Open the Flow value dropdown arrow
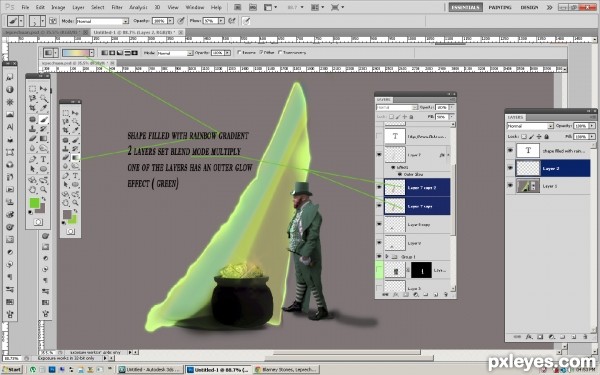The image size is (600, 375). pyautogui.click(x=221, y=21)
